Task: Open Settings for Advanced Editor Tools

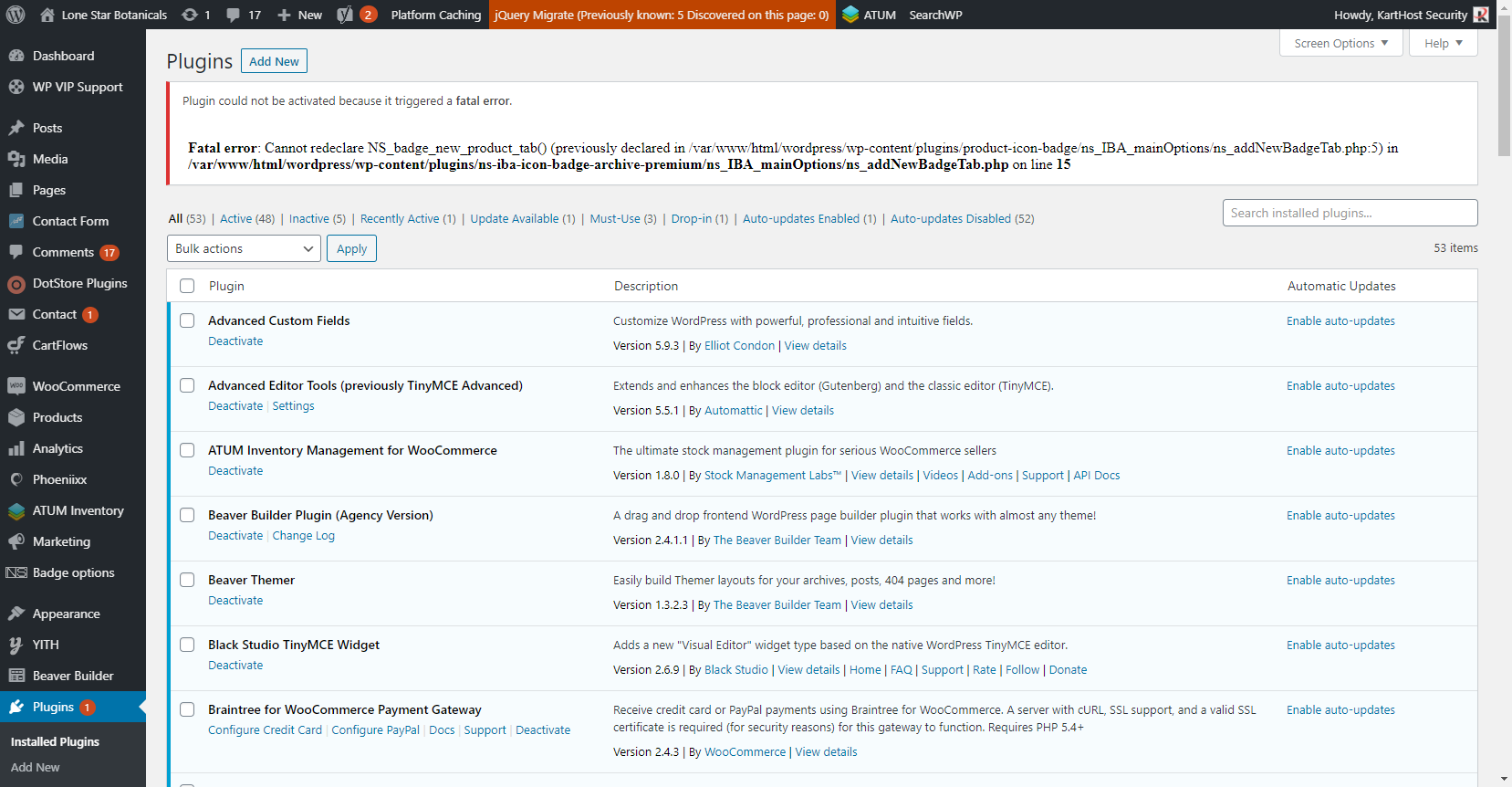Action: pos(293,405)
